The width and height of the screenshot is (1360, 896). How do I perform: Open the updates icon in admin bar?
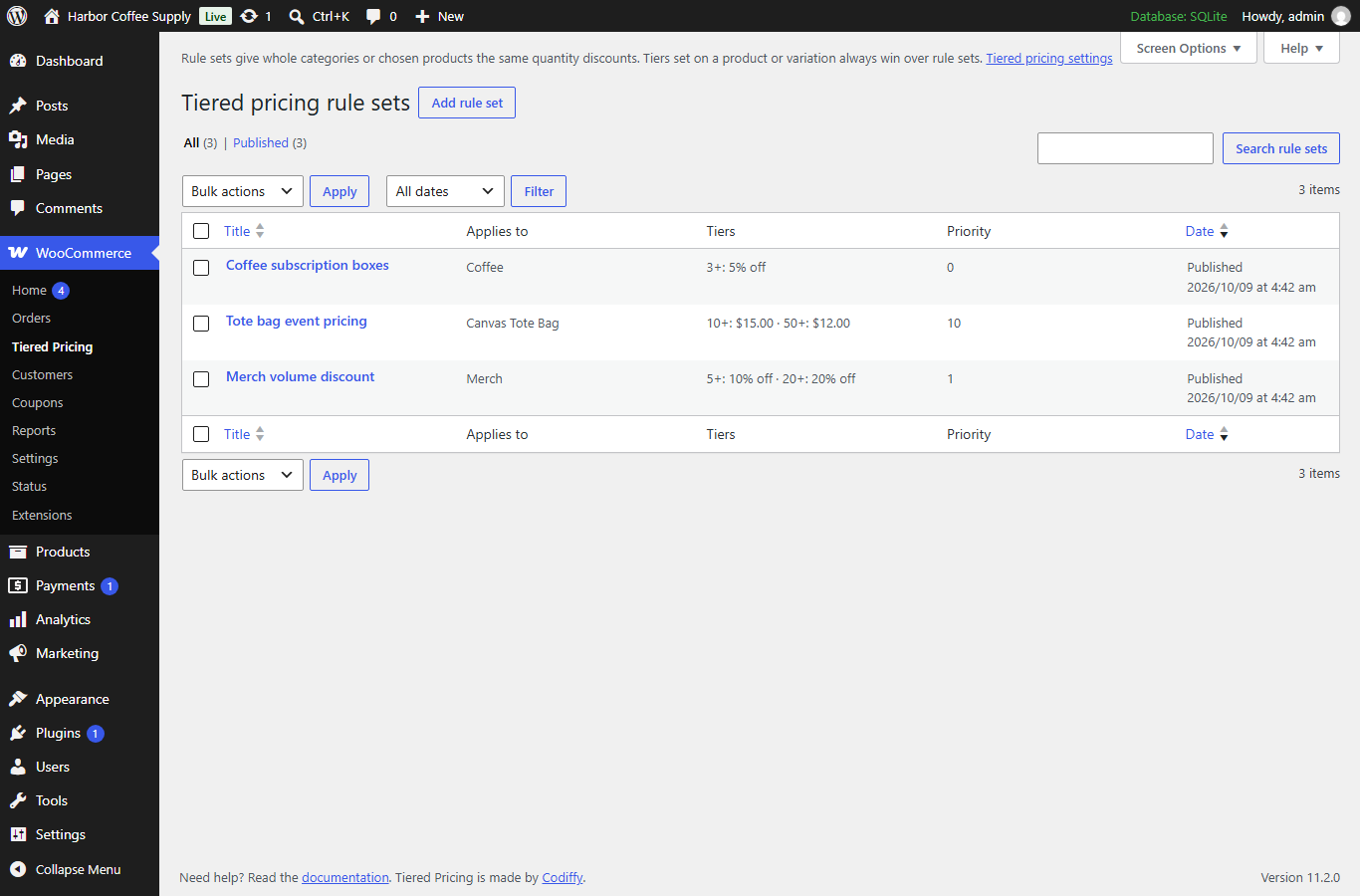[249, 16]
